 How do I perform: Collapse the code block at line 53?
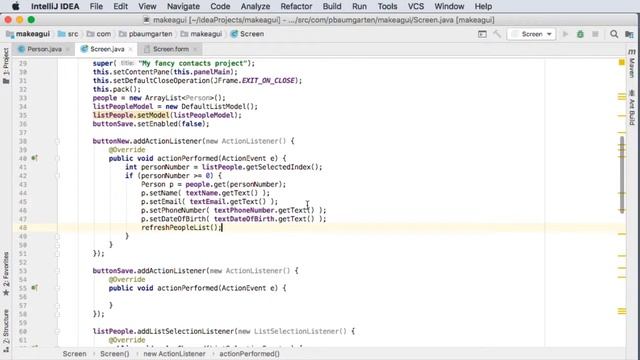(57, 271)
